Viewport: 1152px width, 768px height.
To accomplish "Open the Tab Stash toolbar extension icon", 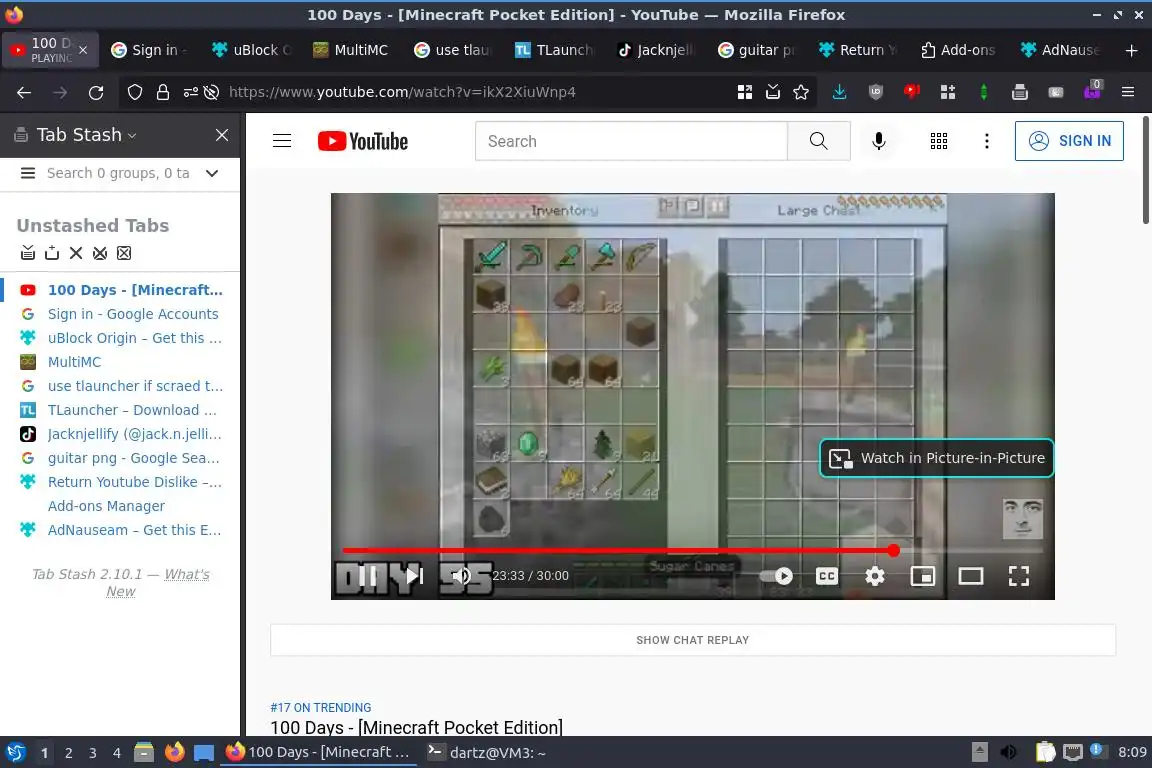I will coord(1019,92).
